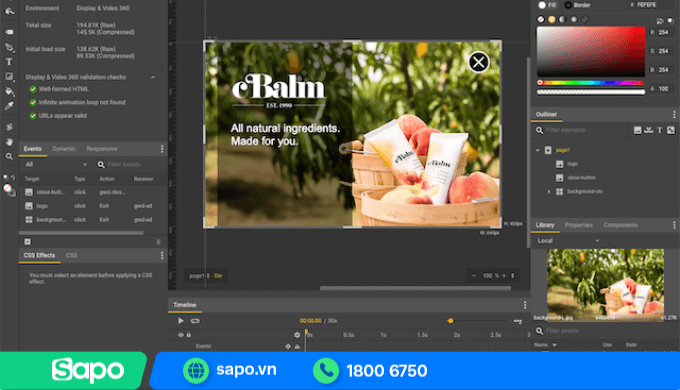Play the timeline animation
Viewport: 680px width, 390px height.
coord(180,321)
